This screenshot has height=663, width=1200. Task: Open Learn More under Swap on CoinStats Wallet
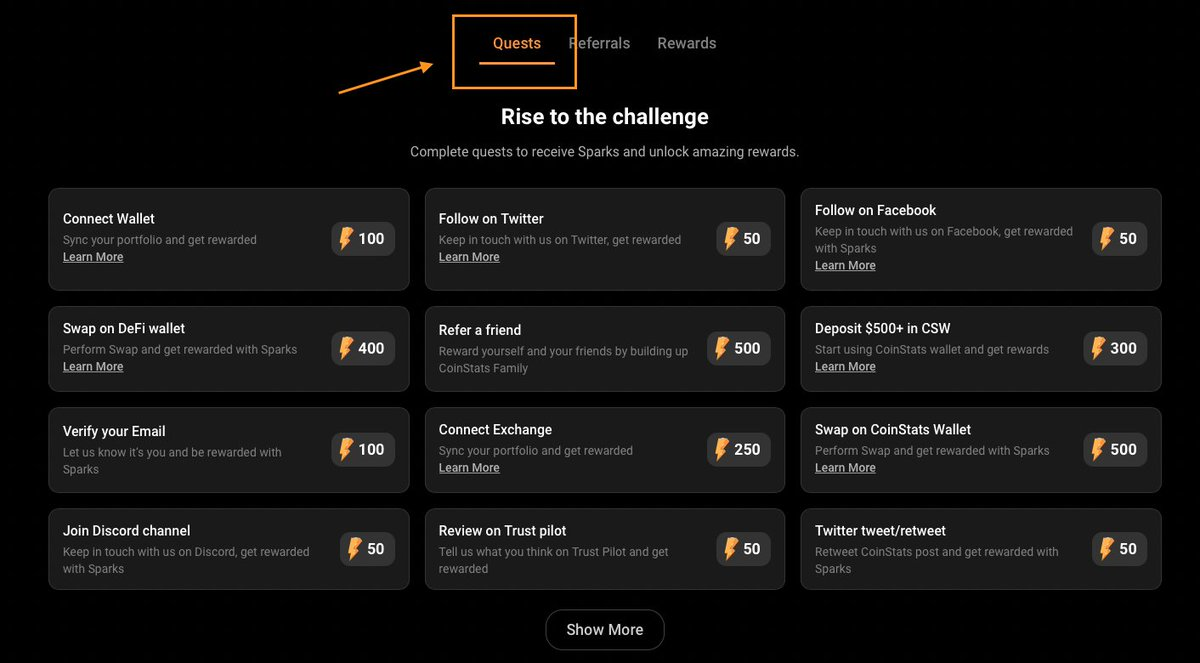tap(845, 468)
